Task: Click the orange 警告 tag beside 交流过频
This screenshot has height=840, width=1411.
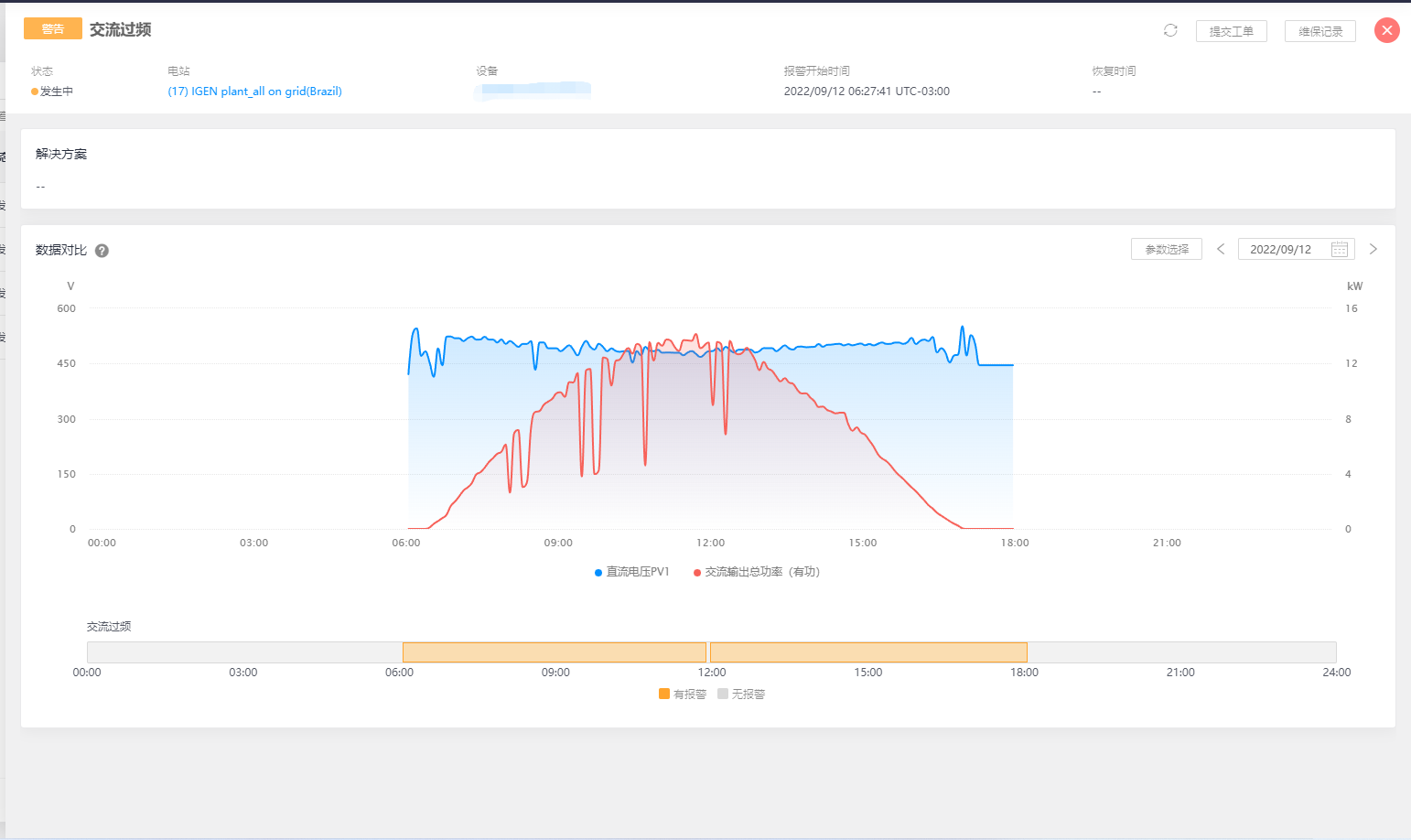Action: tap(52, 29)
